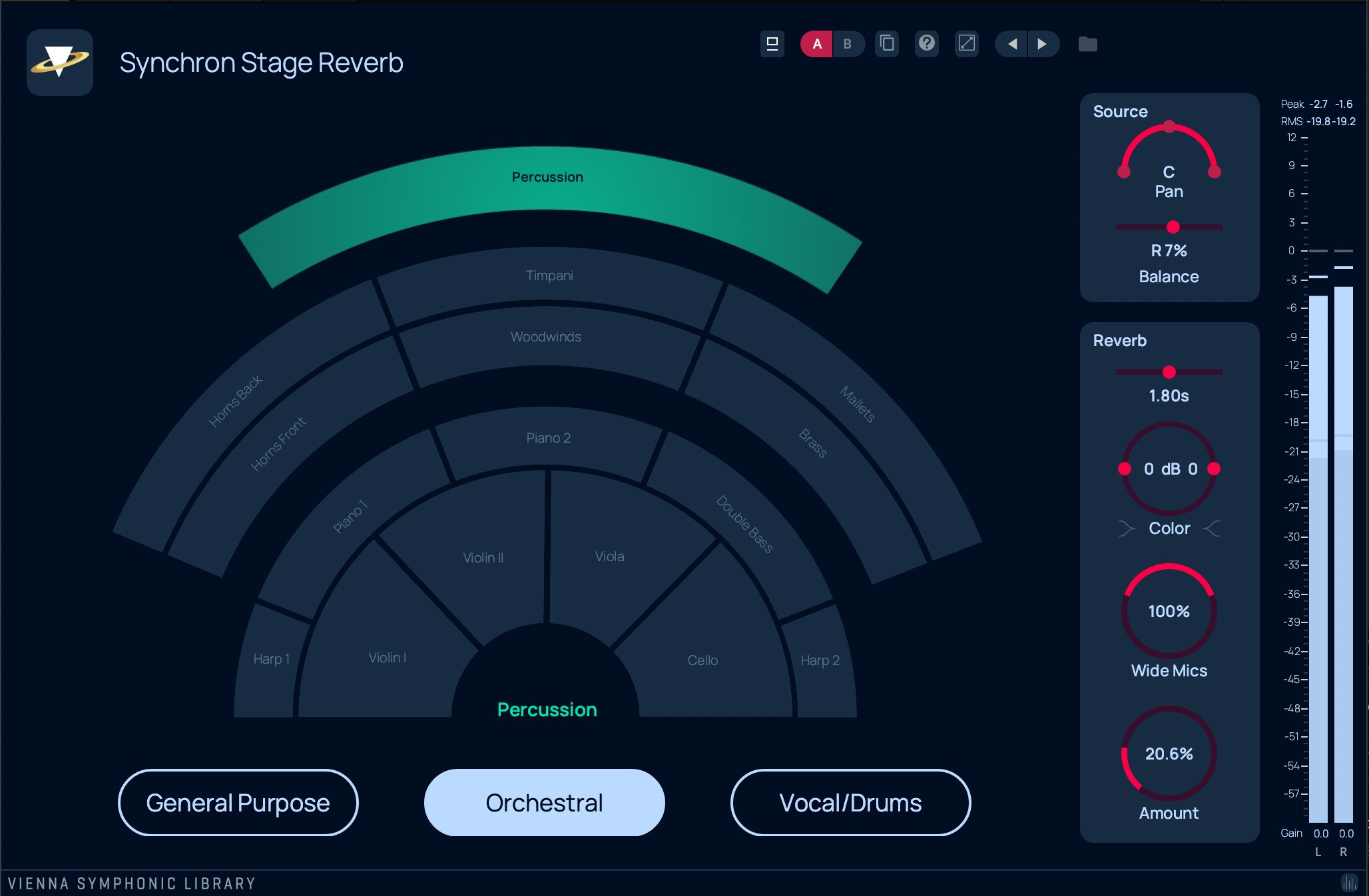Click the copy A to B icon
1369x896 pixels.
(x=887, y=44)
